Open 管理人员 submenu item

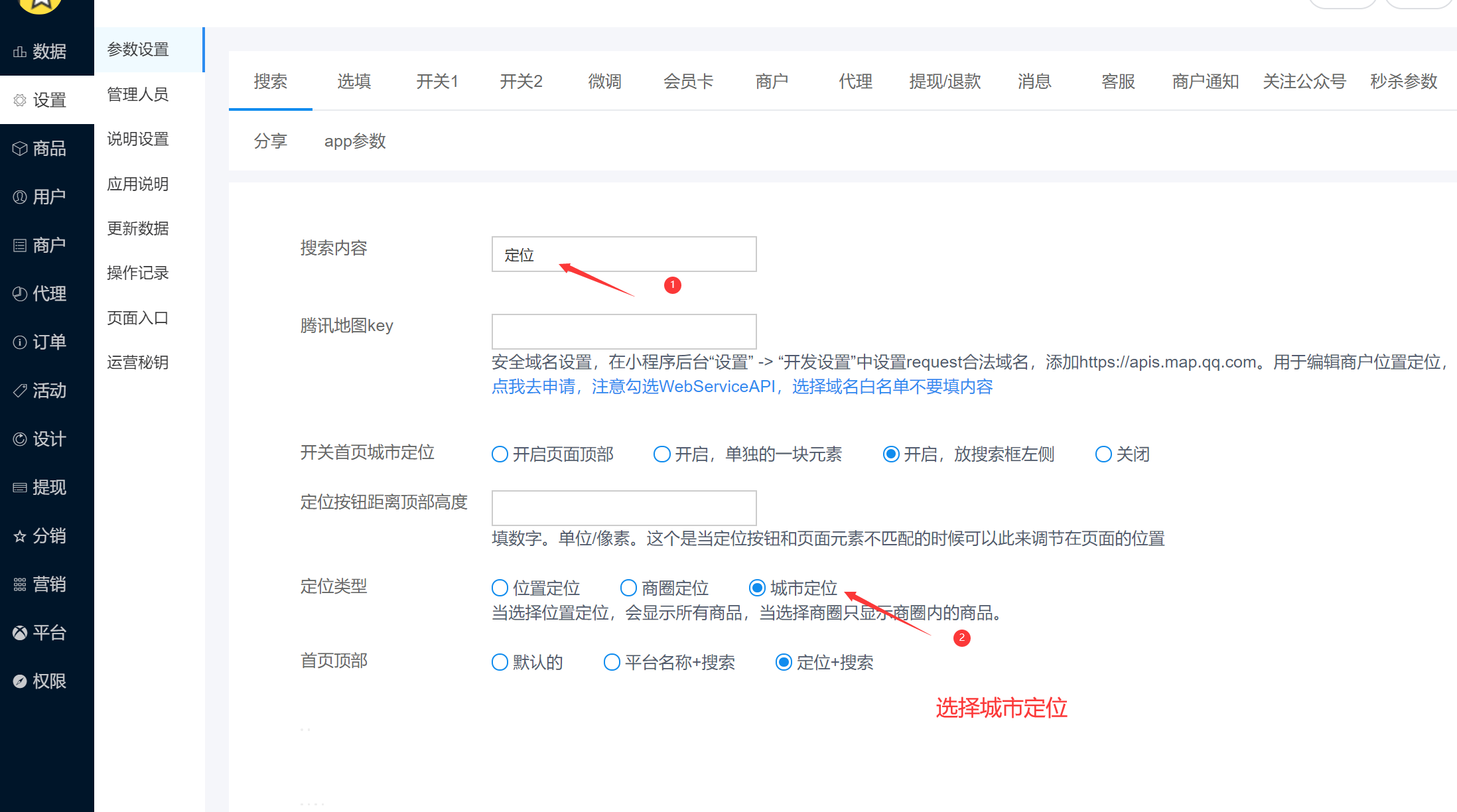click(x=149, y=94)
